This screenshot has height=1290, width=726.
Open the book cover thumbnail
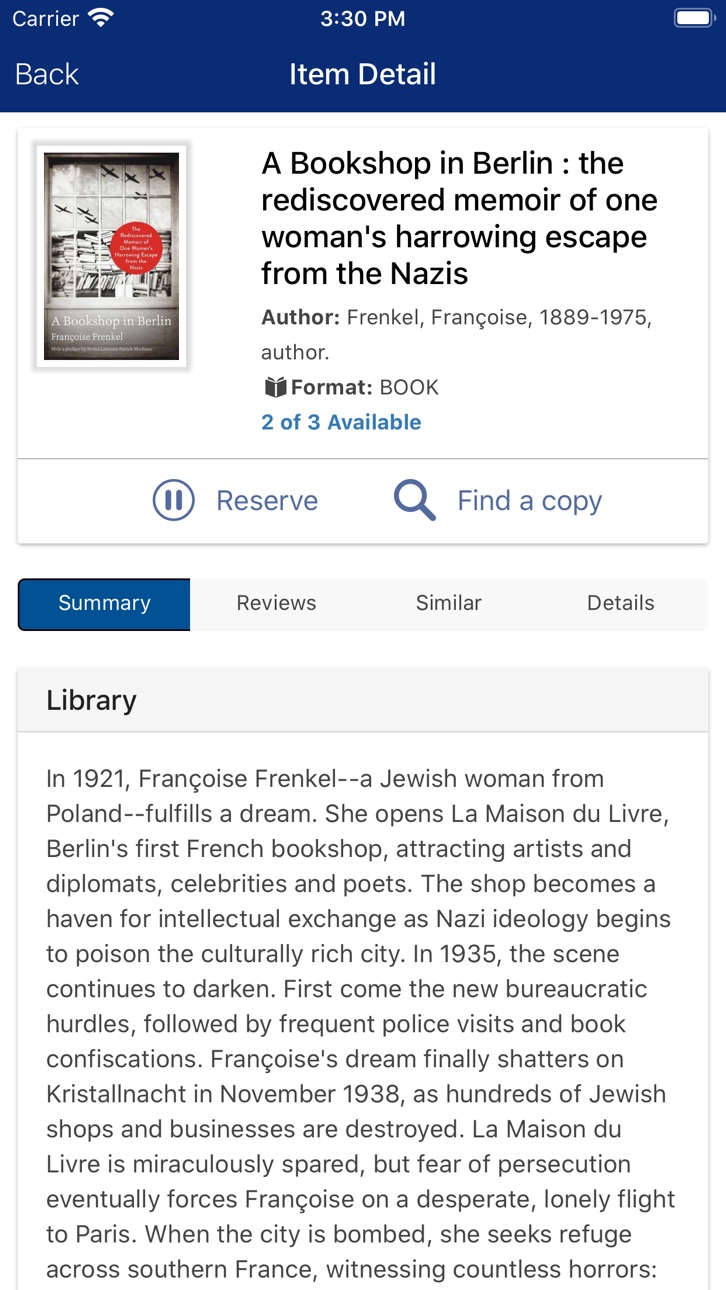coord(112,256)
